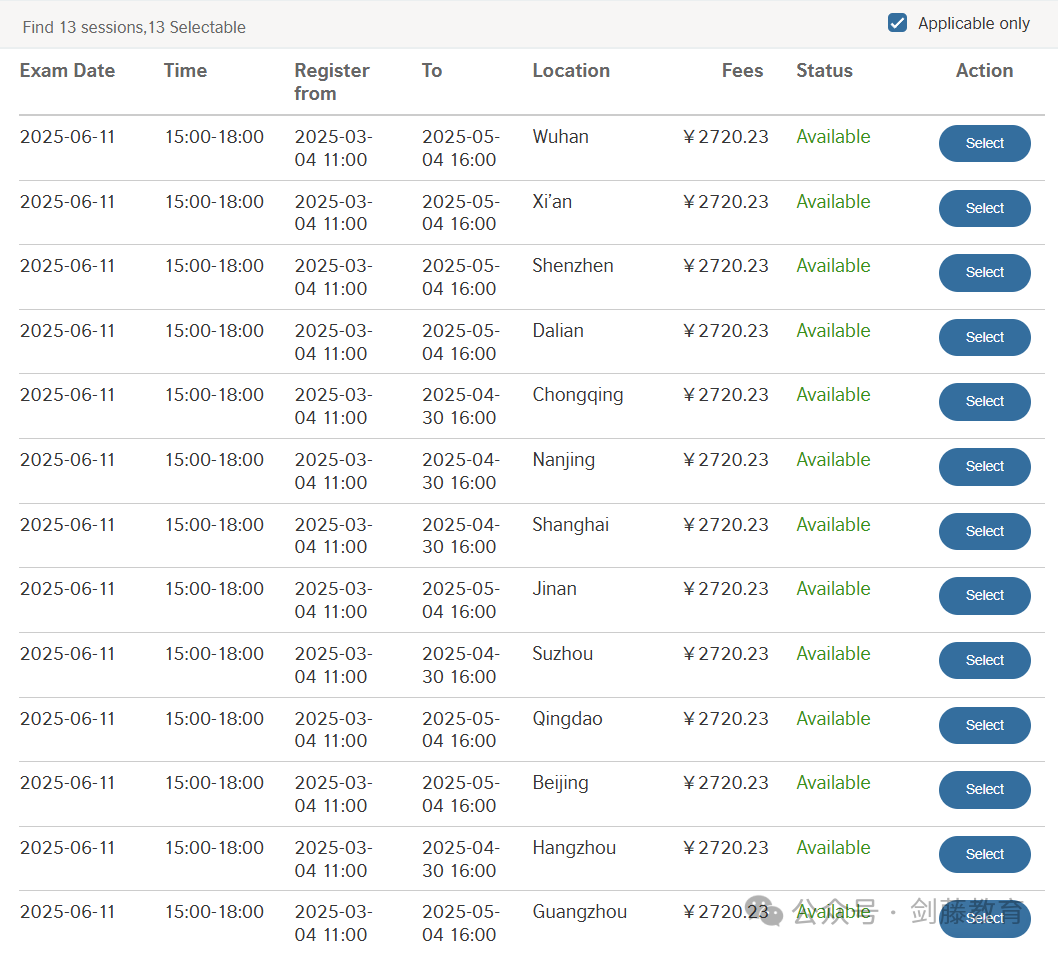Click the Register from column header
Viewport: 1058px width, 954px height.
332,82
